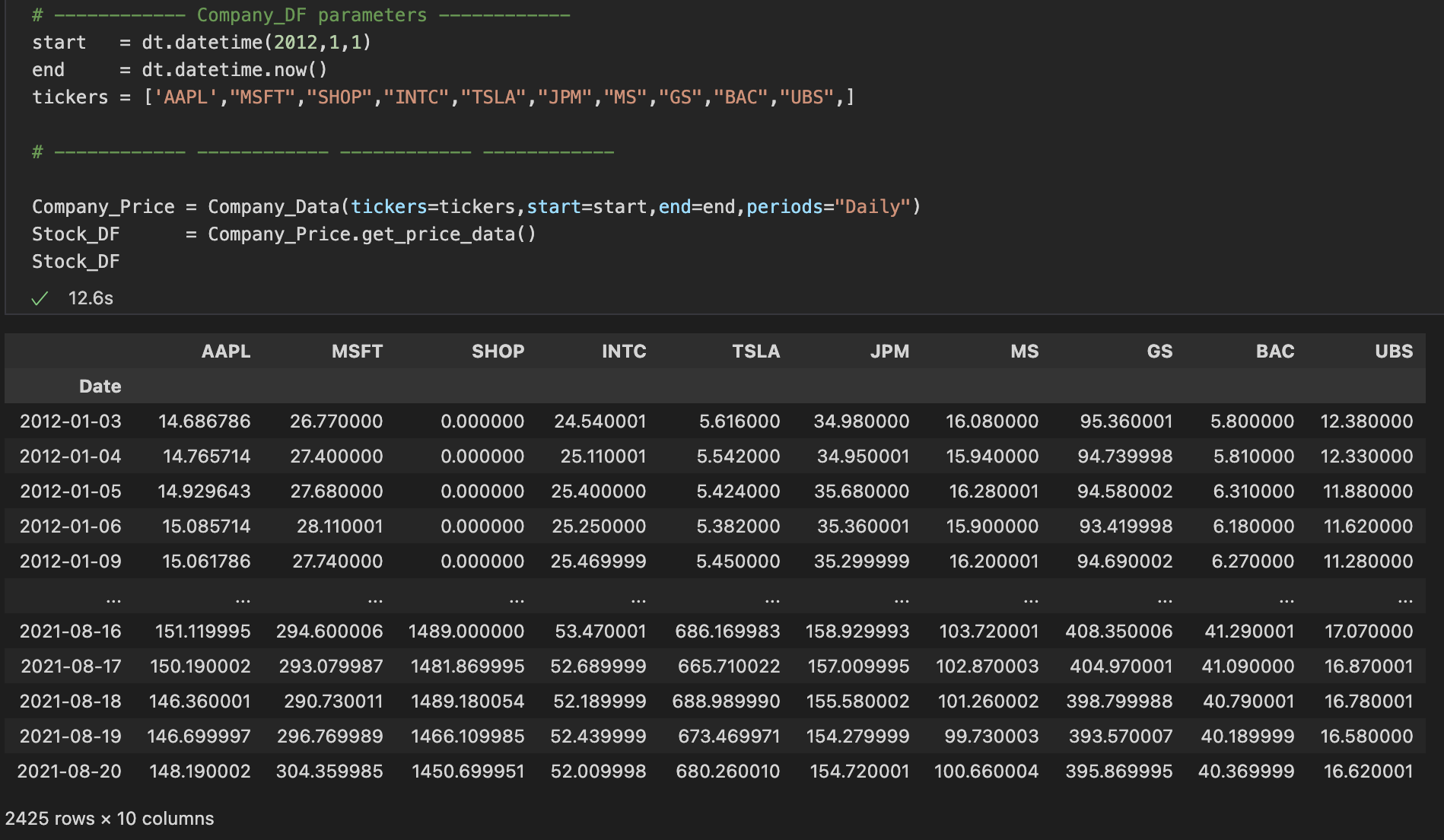Select the 2021-08-19 row label
Viewport: 1444px width, 840px height.
pos(71,737)
